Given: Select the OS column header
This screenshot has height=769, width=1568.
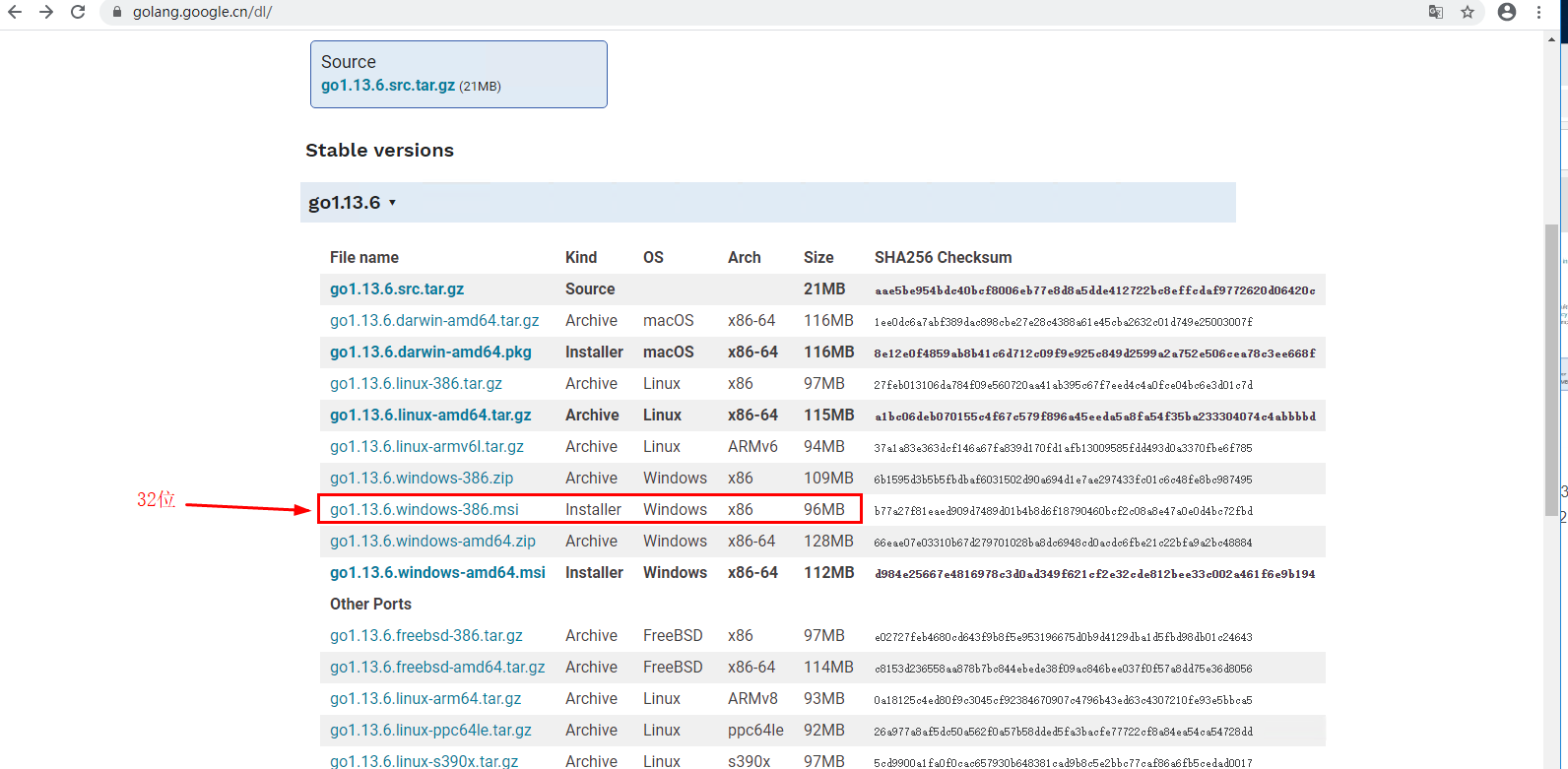Looking at the screenshot, I should pyautogui.click(x=653, y=257).
